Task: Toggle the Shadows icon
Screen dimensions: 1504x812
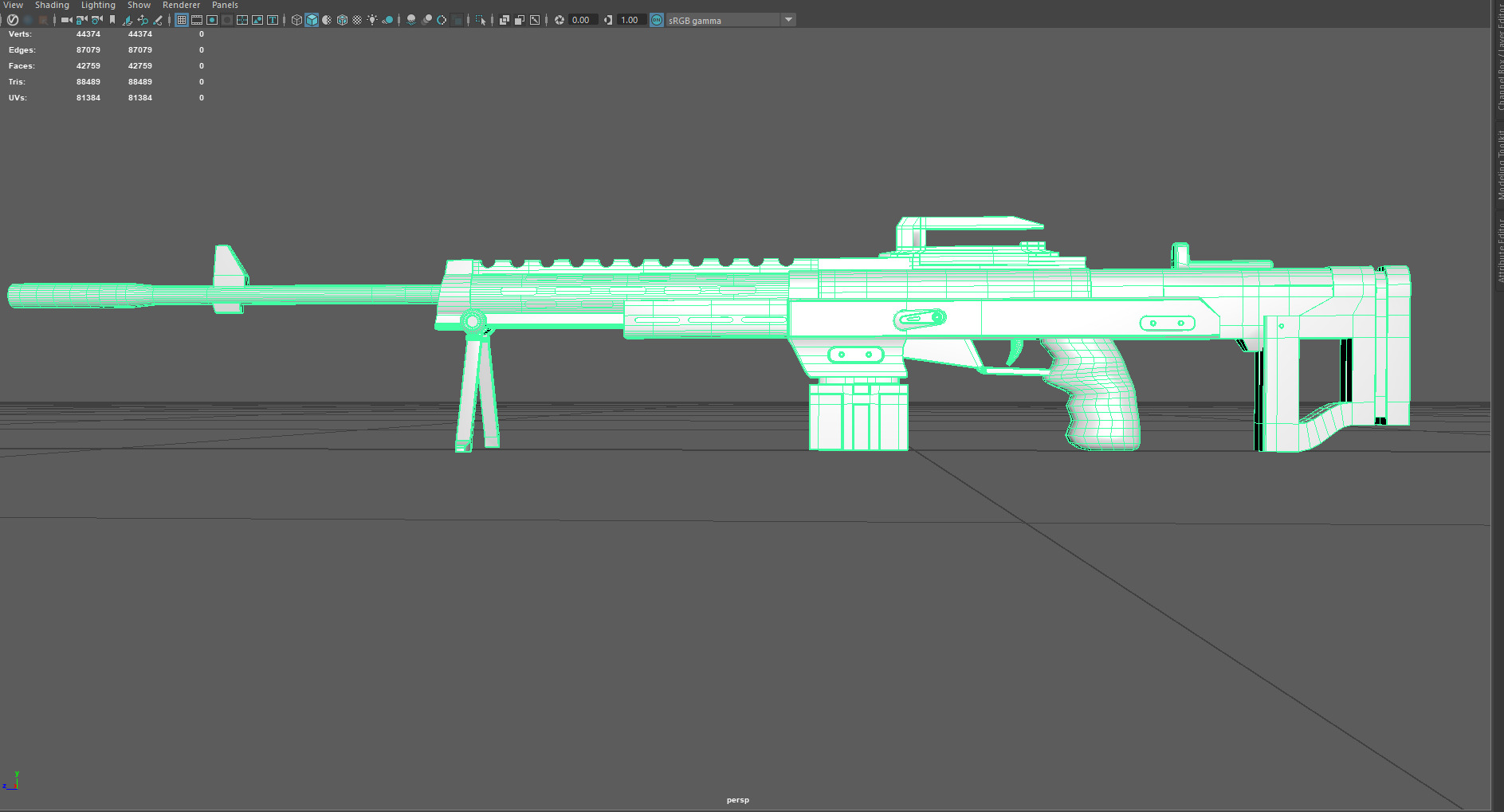Action: click(x=387, y=20)
